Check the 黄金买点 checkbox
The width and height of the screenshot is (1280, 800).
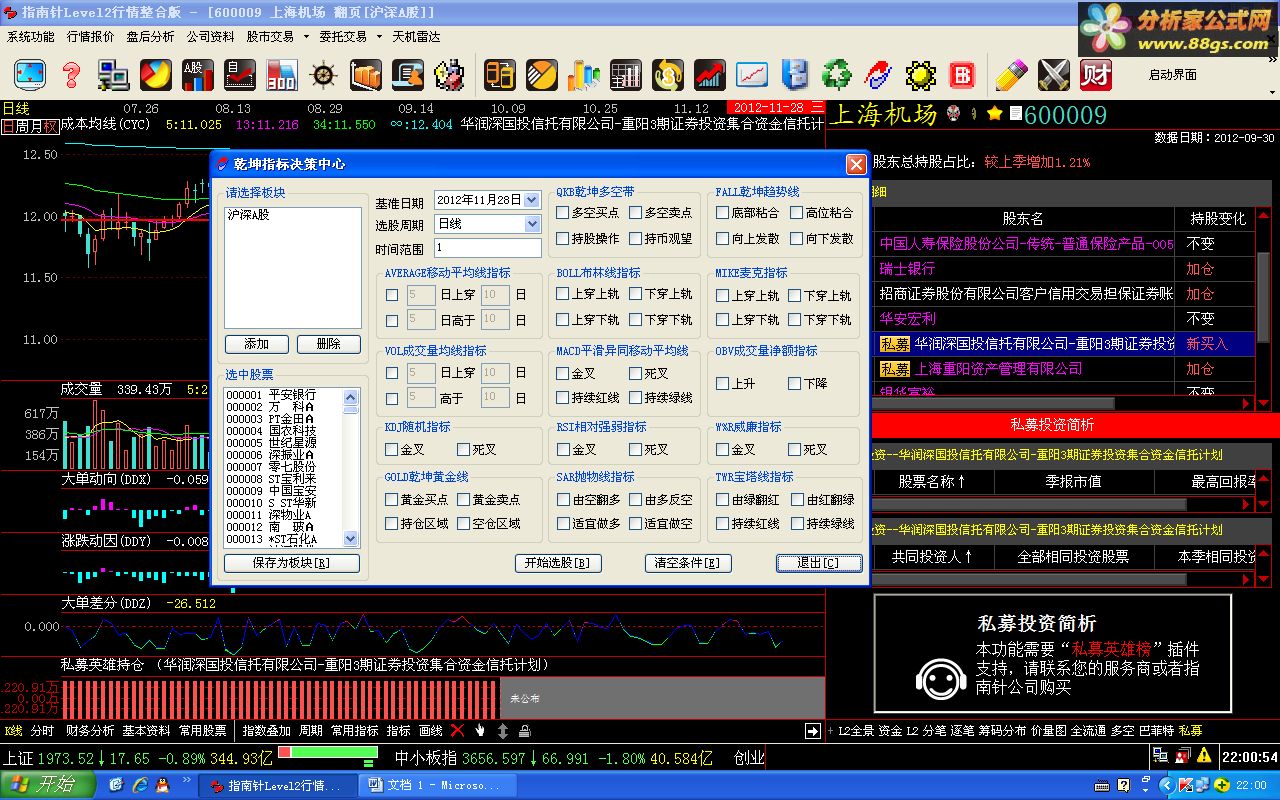392,499
